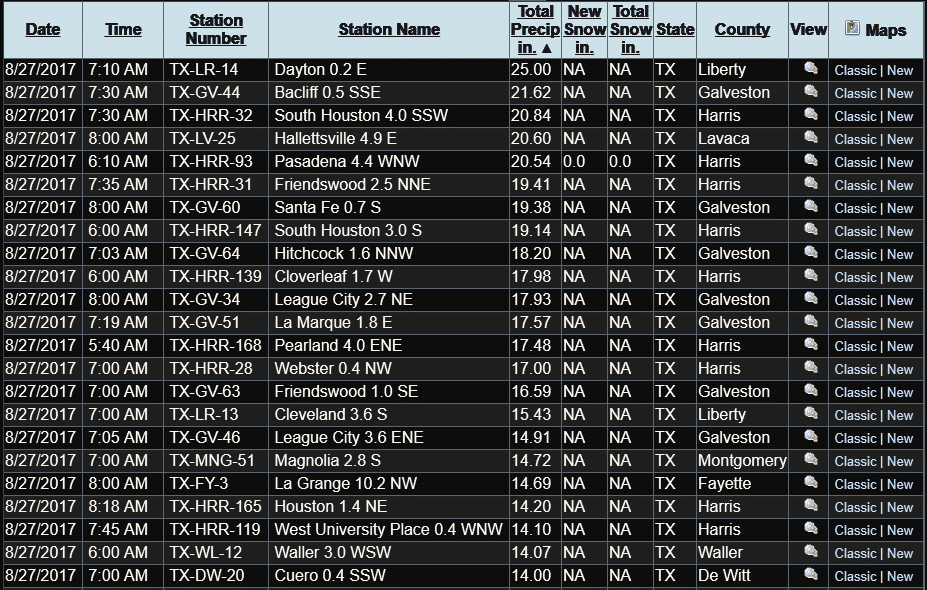
Task: Open view icon for Dayton 0.2 E row
Action: tap(811, 69)
